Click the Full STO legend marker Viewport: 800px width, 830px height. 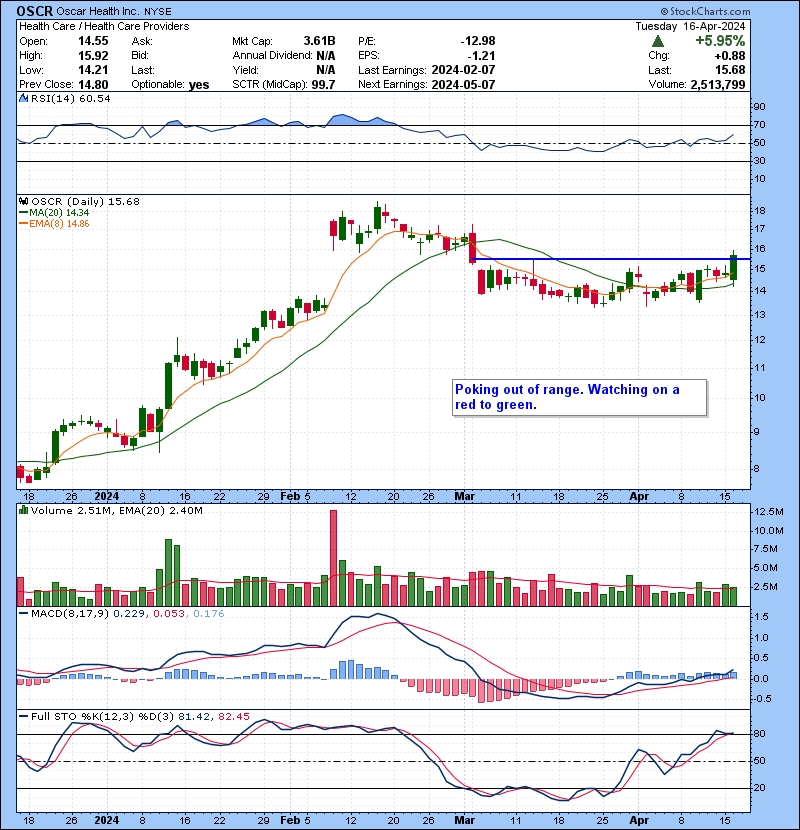tap(22, 716)
